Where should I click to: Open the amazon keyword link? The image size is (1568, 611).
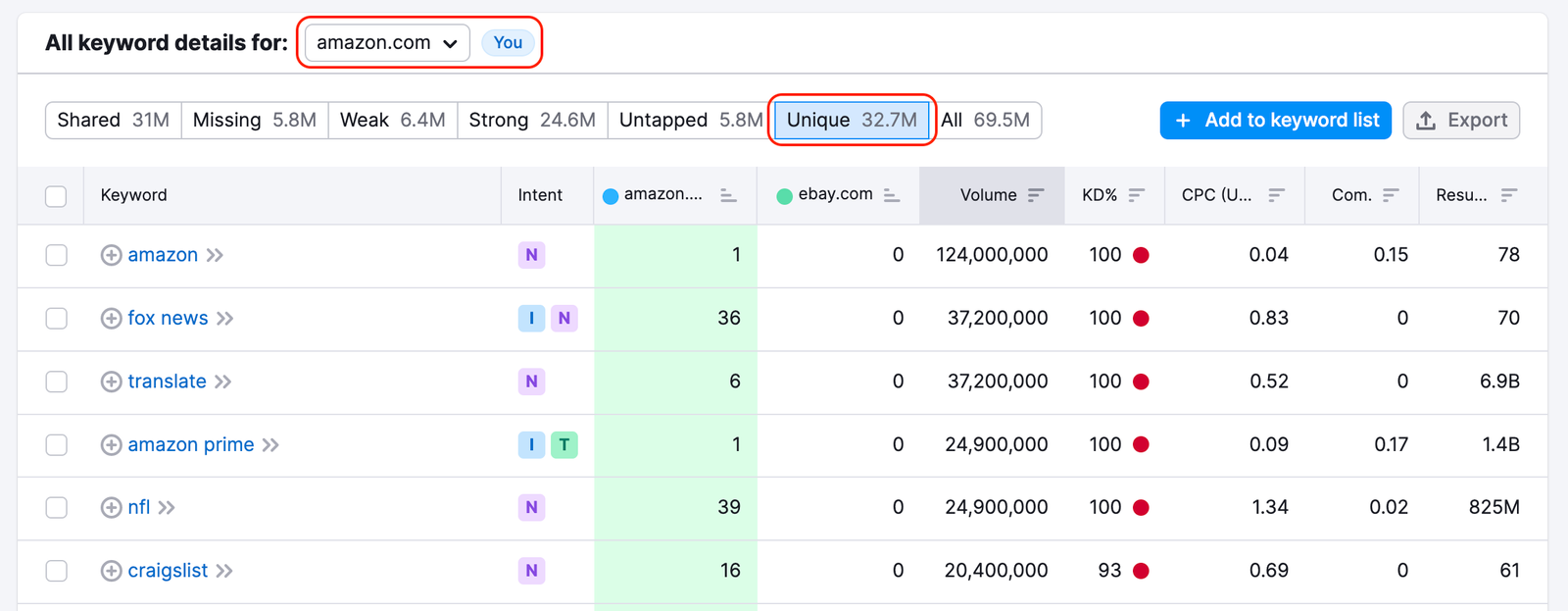point(163,255)
